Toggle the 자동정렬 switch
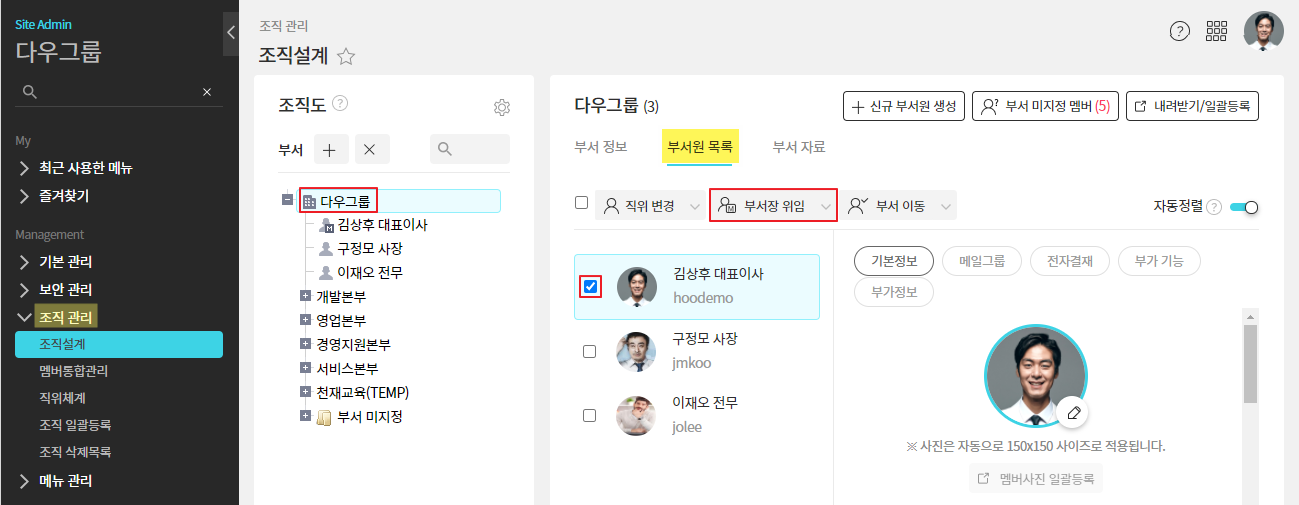Viewport: 1299px width, 505px height. (x=1244, y=207)
